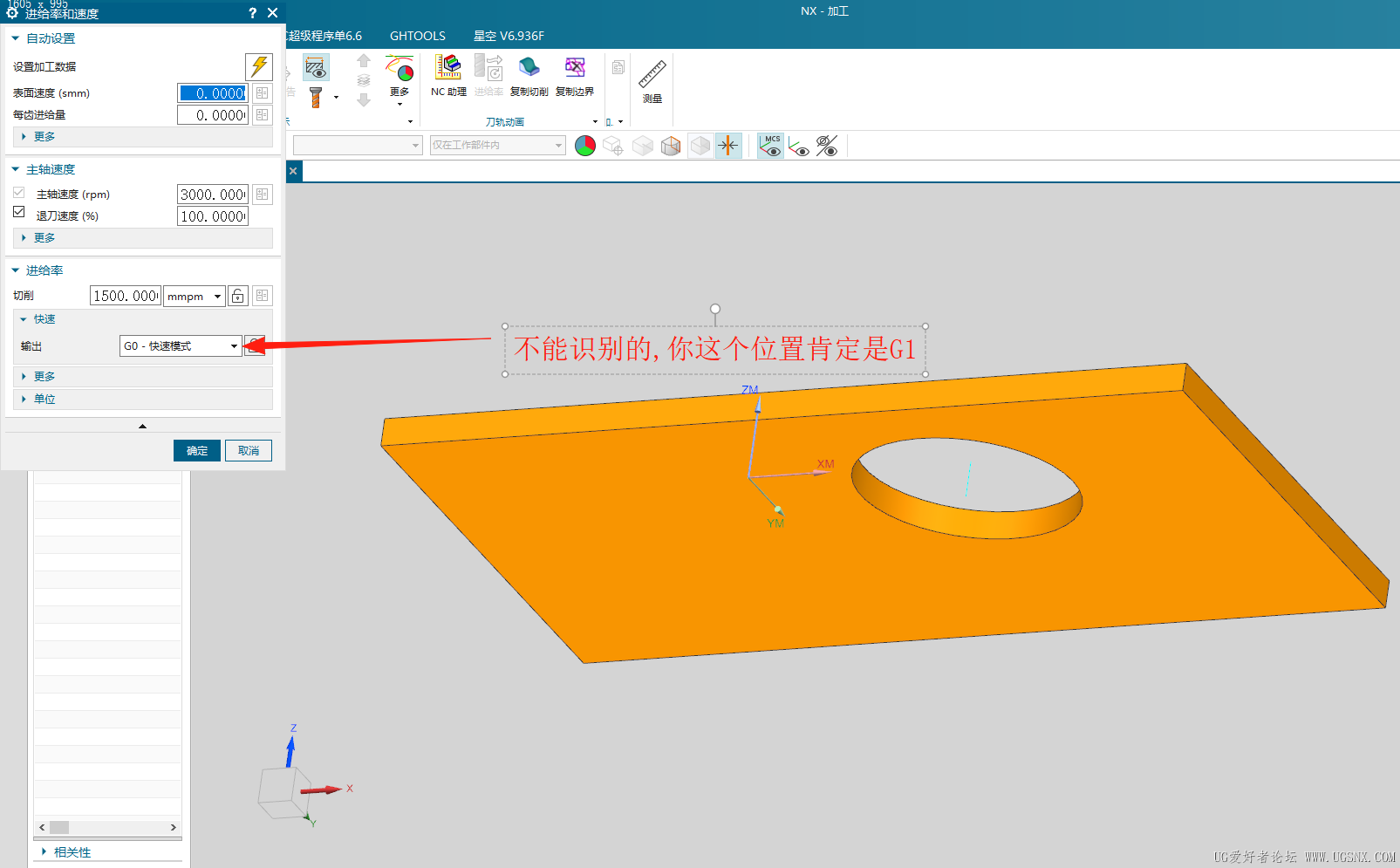Open the 星空 V6.936F tab

[x=509, y=36]
